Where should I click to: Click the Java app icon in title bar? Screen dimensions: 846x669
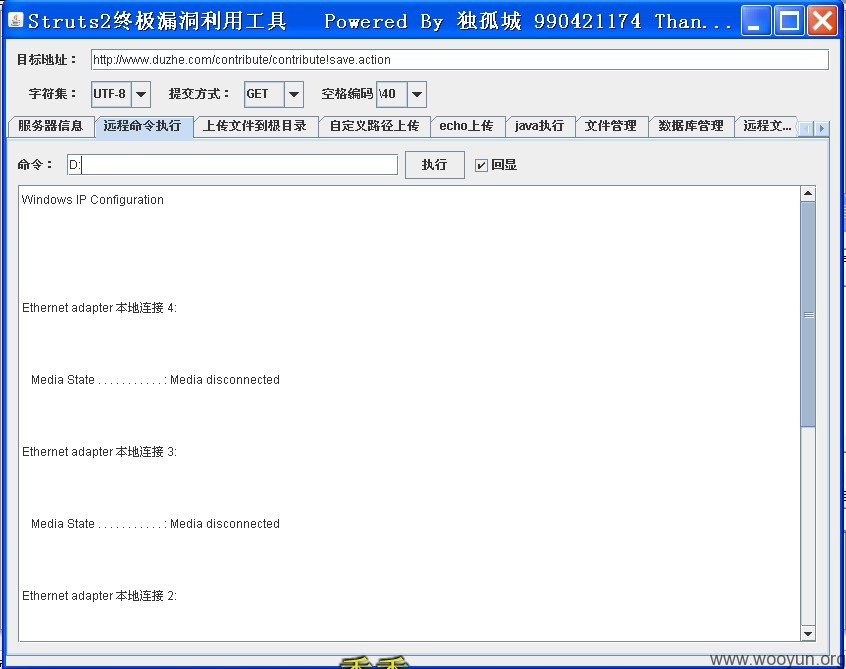pos(16,21)
